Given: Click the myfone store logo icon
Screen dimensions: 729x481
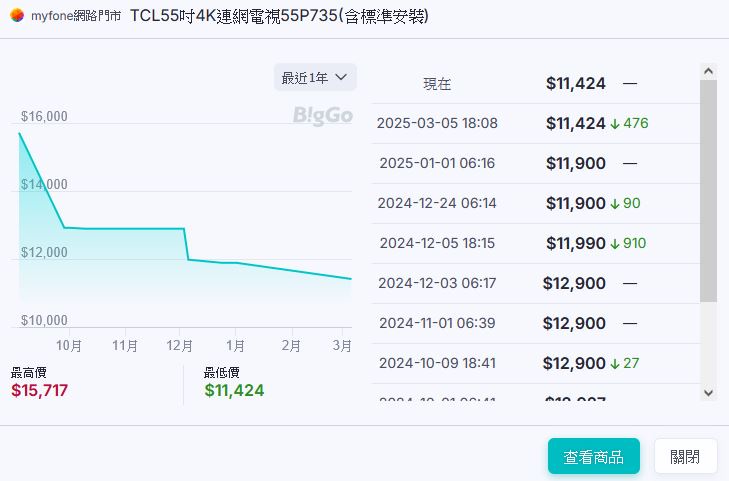Looking at the screenshot, I should click(x=17, y=17).
